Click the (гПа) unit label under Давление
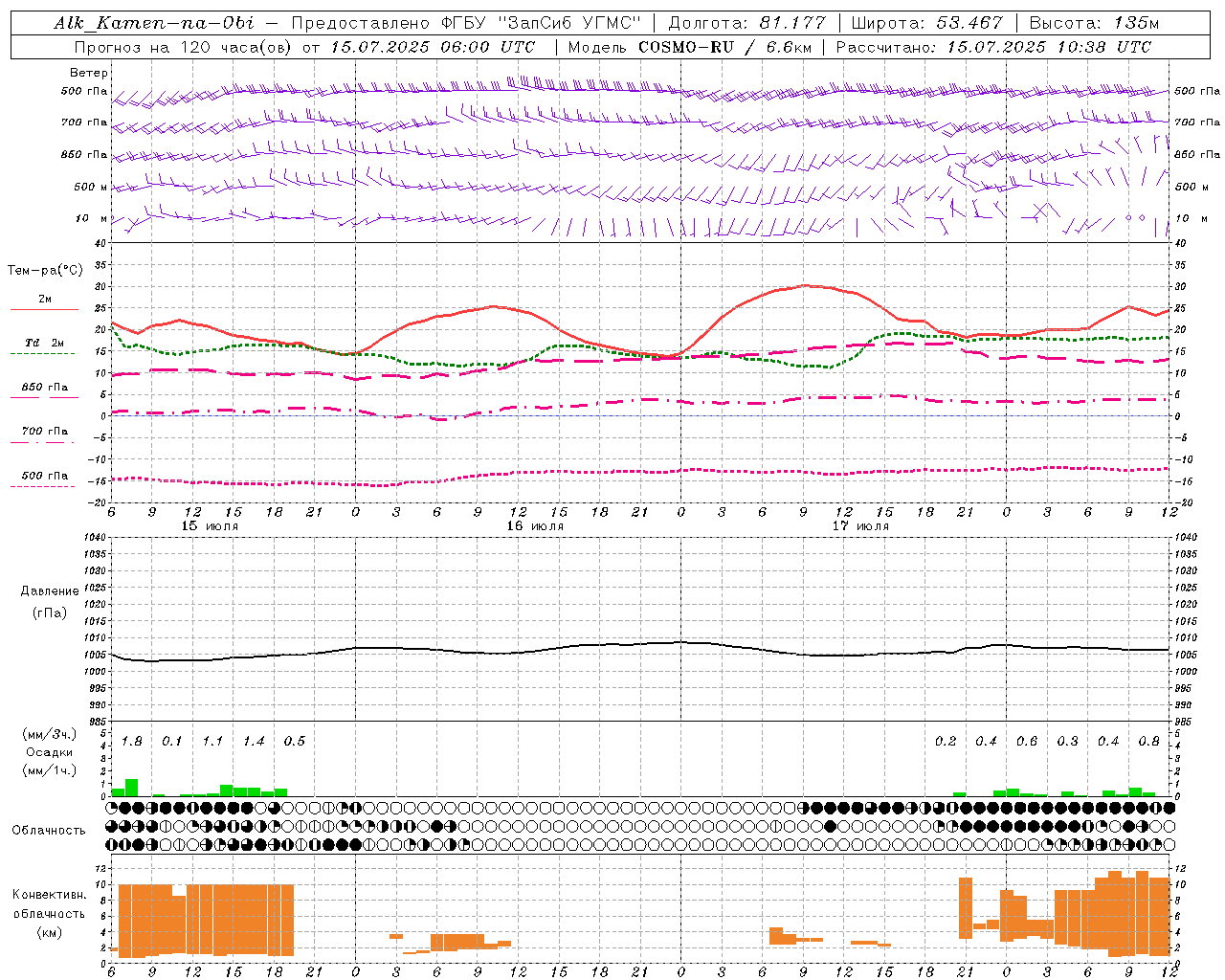 (x=50, y=612)
